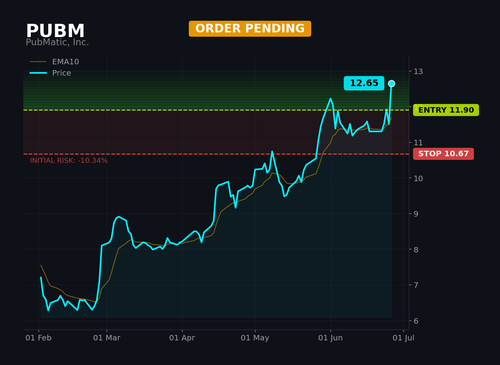The width and height of the screenshot is (500, 365).
Task: Click the 01 Jul axis label
Action: pos(403,338)
